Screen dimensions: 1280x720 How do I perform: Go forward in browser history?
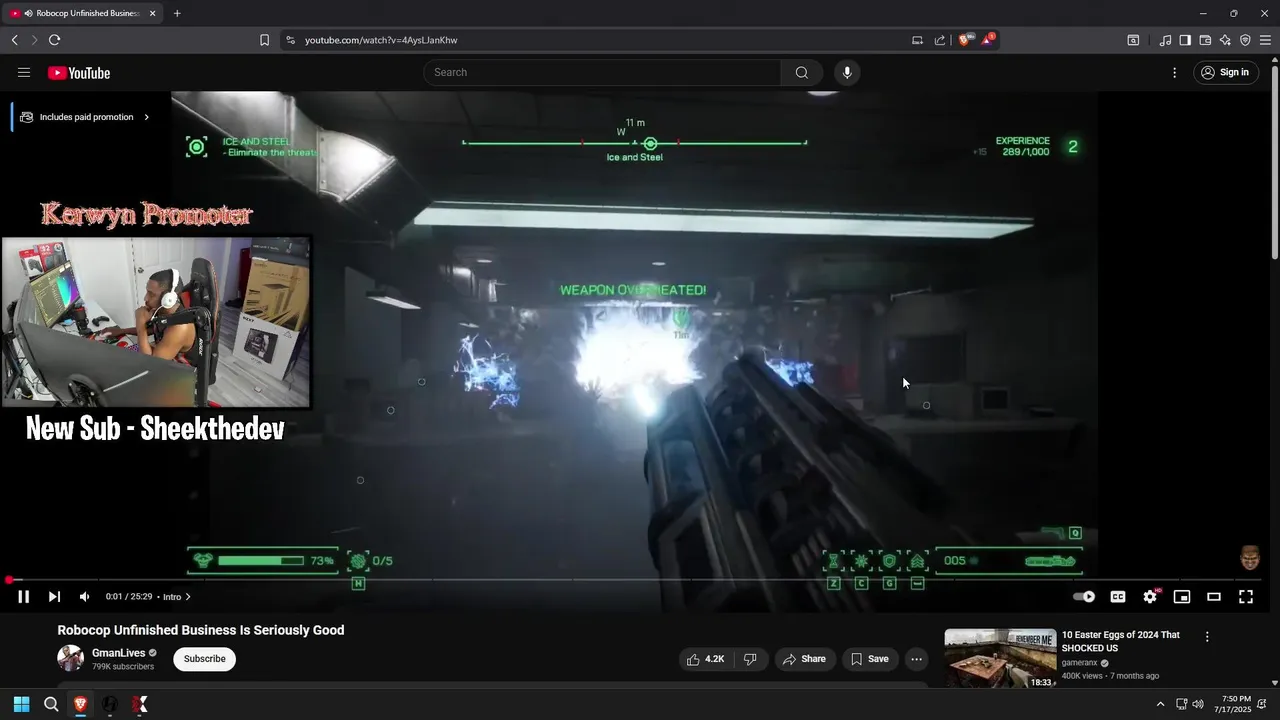(34, 40)
